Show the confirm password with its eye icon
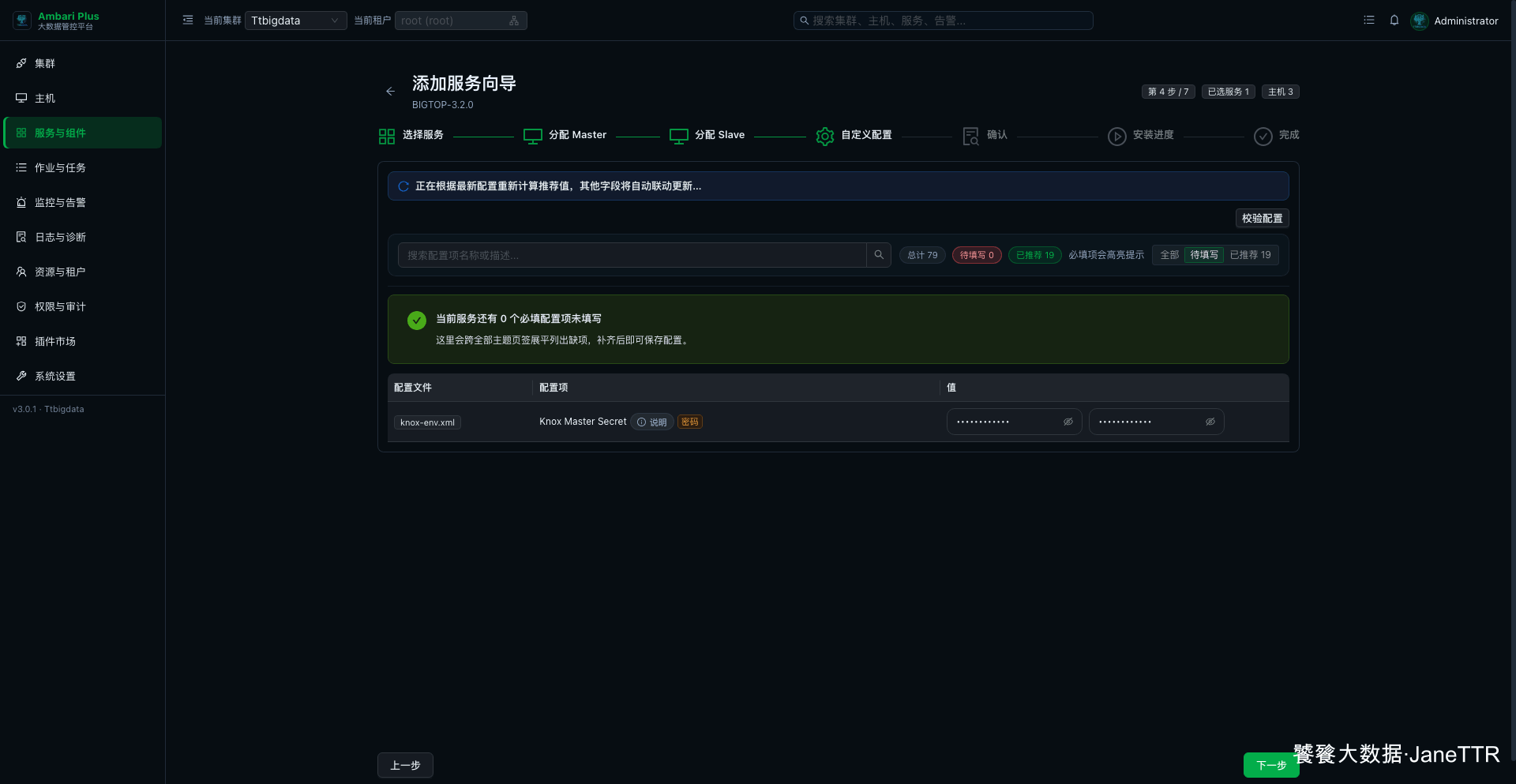 1210,422
